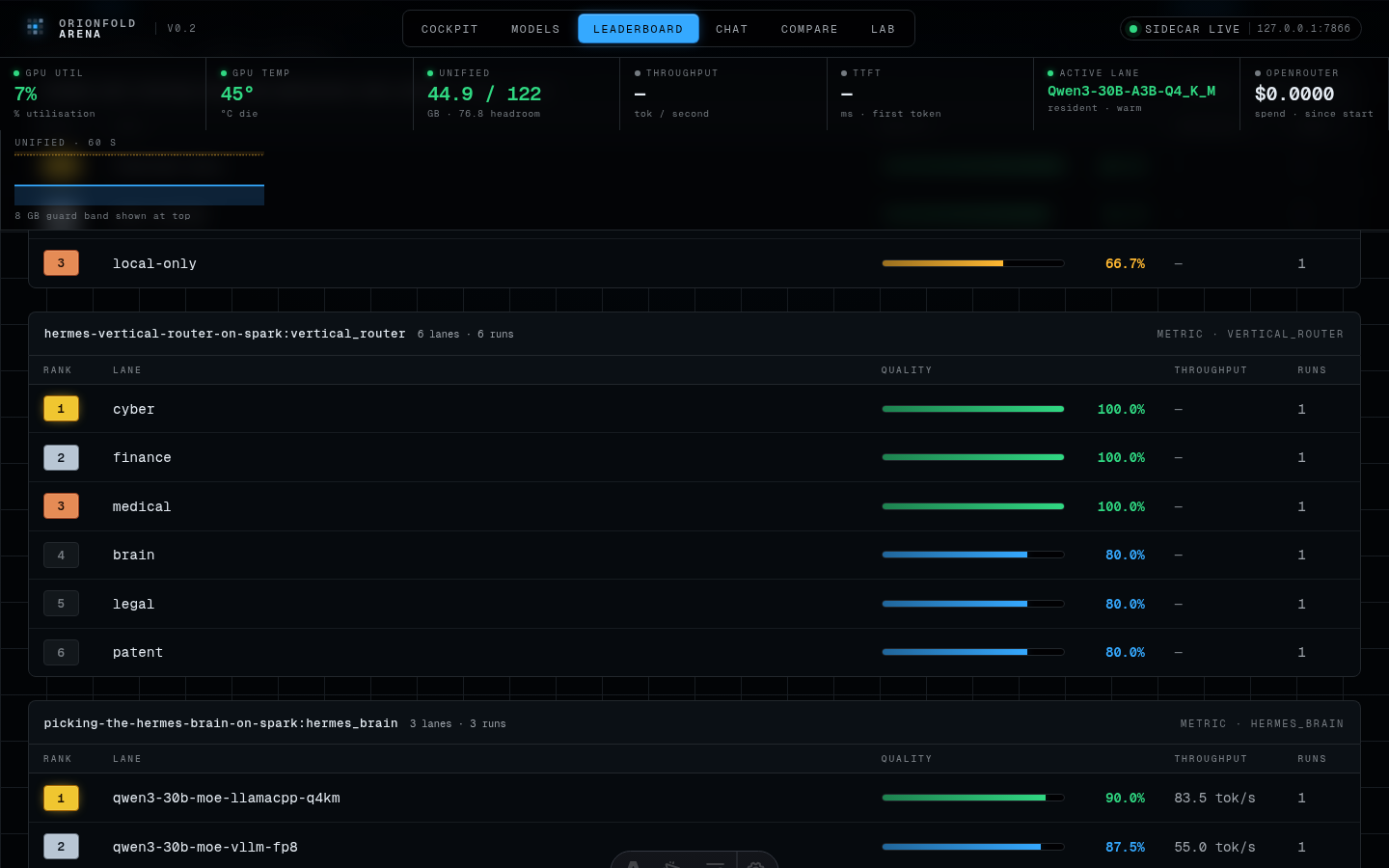The image size is (1389, 868).
Task: Click the patent 80.0% score
Action: pos(1125,652)
